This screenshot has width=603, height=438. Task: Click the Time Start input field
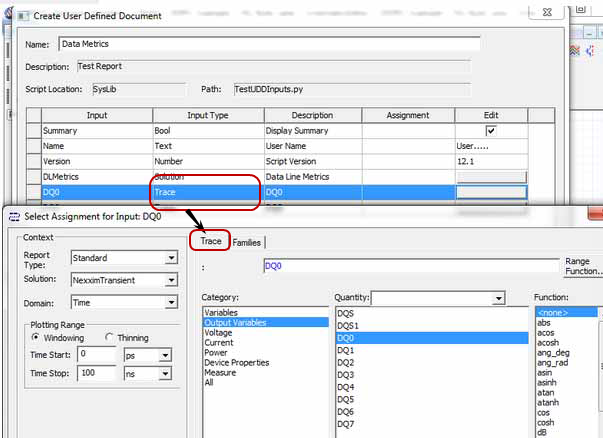pyautogui.click(x=96, y=354)
